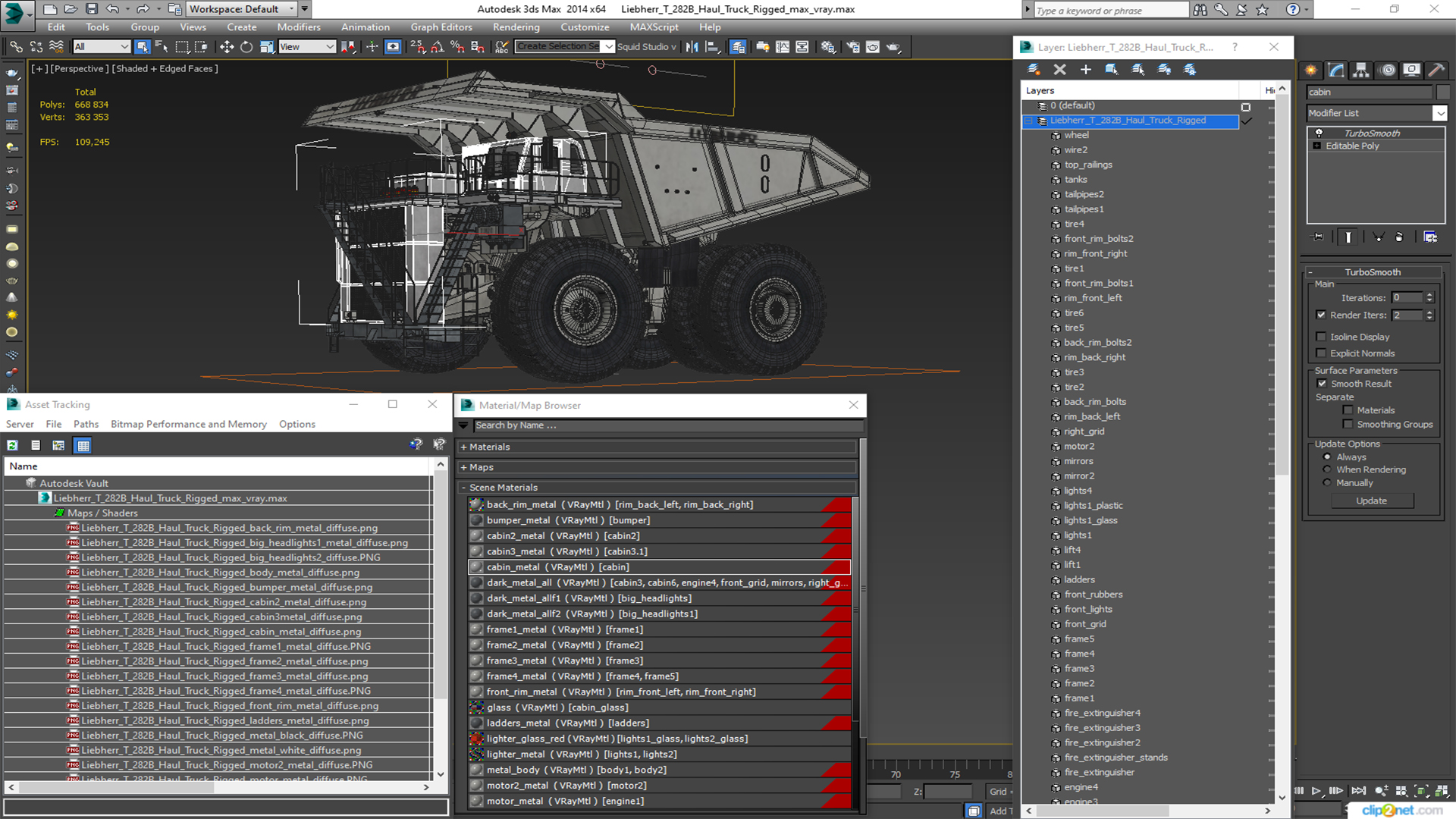Toggle Smooth Result checkbox
This screenshot has height=819, width=1456.
tap(1323, 384)
